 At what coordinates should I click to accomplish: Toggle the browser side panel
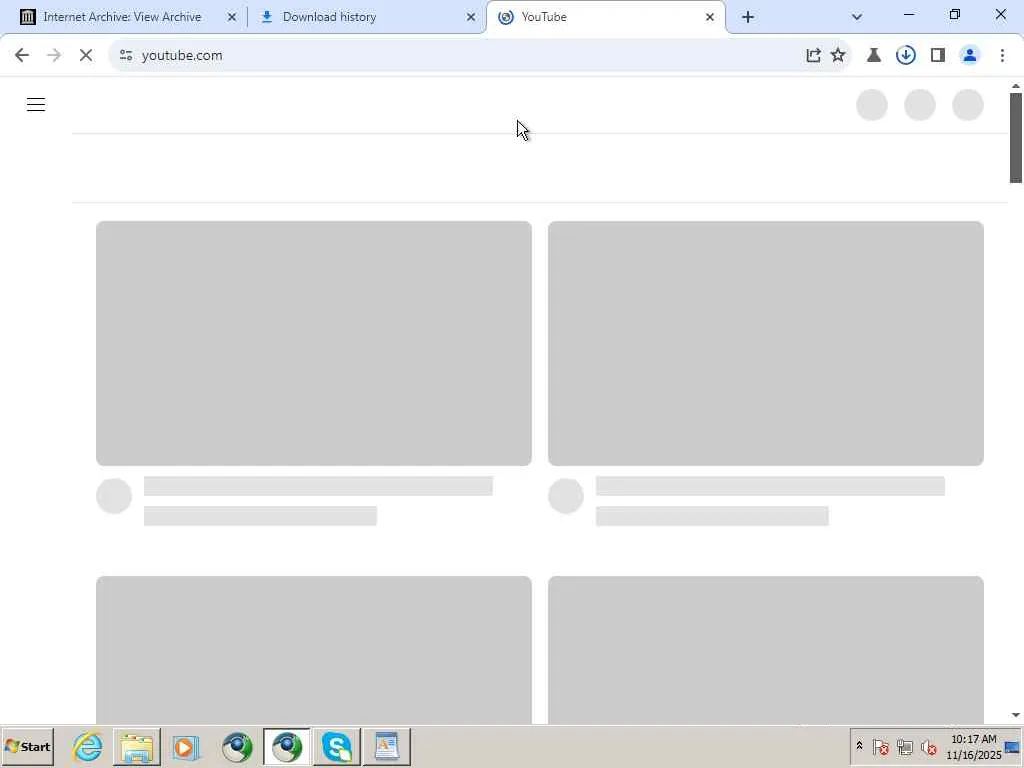click(938, 56)
